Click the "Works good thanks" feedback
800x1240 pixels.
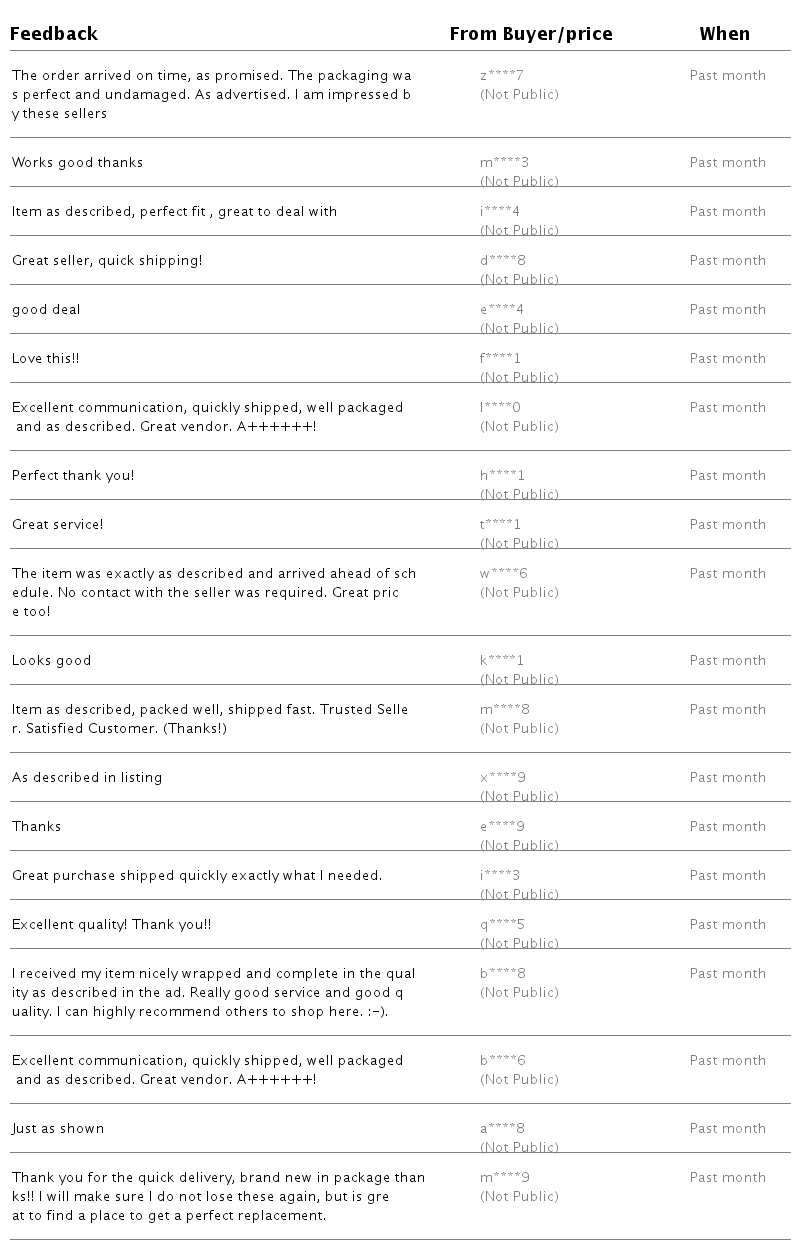point(77,163)
